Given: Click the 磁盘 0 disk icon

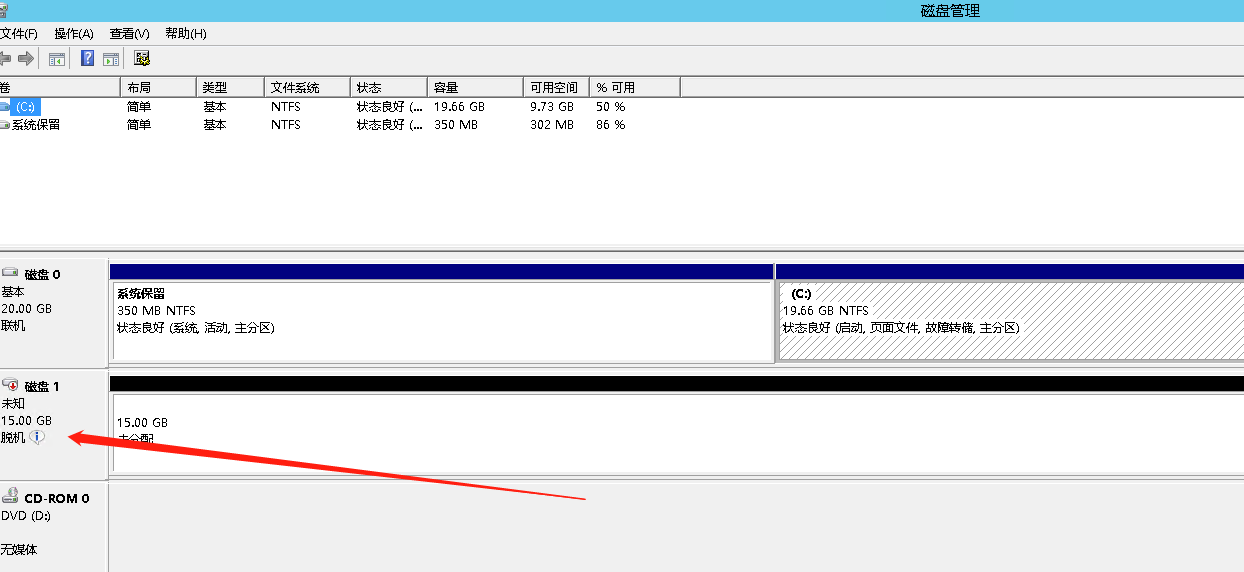Looking at the screenshot, I should (x=11, y=273).
